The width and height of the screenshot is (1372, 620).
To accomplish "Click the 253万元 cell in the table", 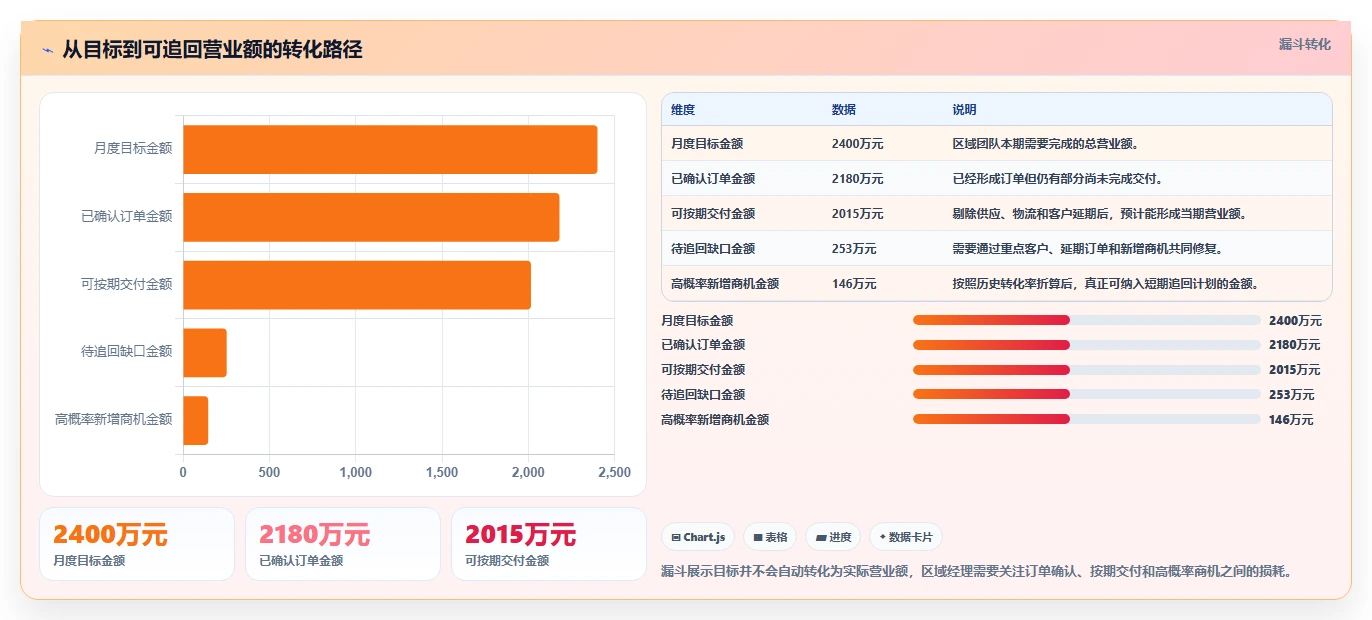I will [x=854, y=249].
